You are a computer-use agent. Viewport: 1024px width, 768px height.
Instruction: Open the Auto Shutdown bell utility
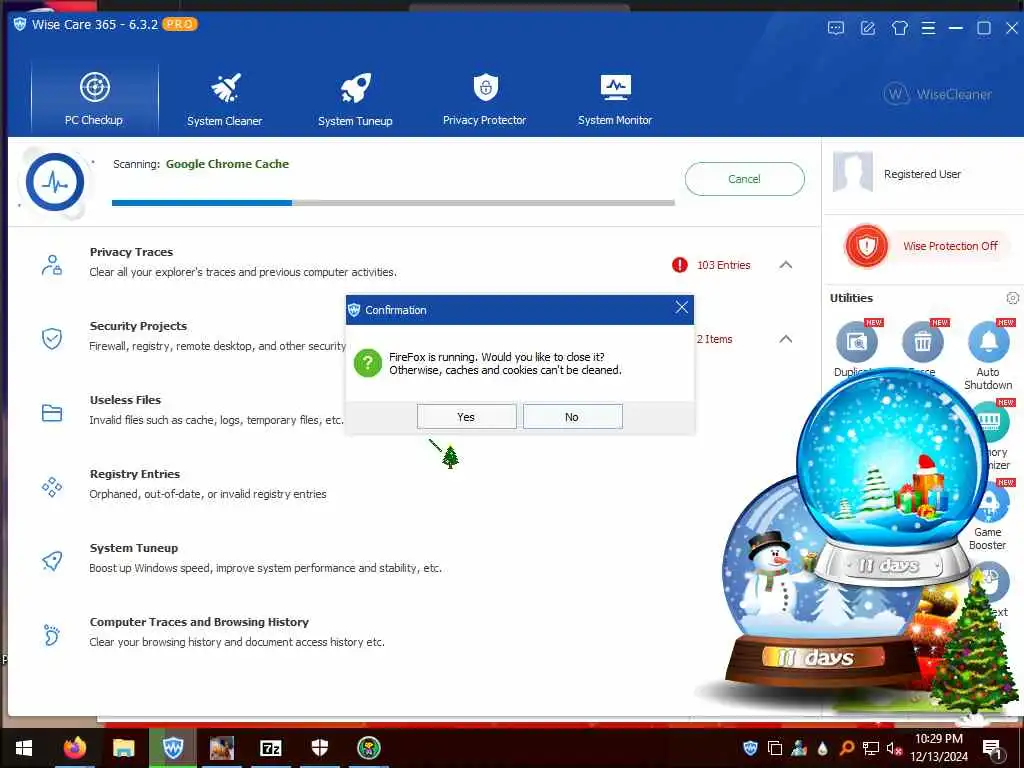988,342
